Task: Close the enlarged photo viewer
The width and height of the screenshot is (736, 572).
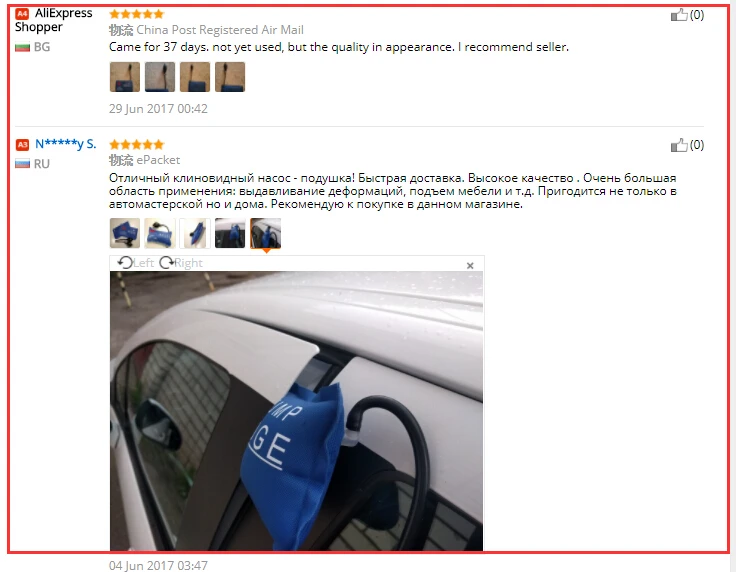Action: click(470, 266)
